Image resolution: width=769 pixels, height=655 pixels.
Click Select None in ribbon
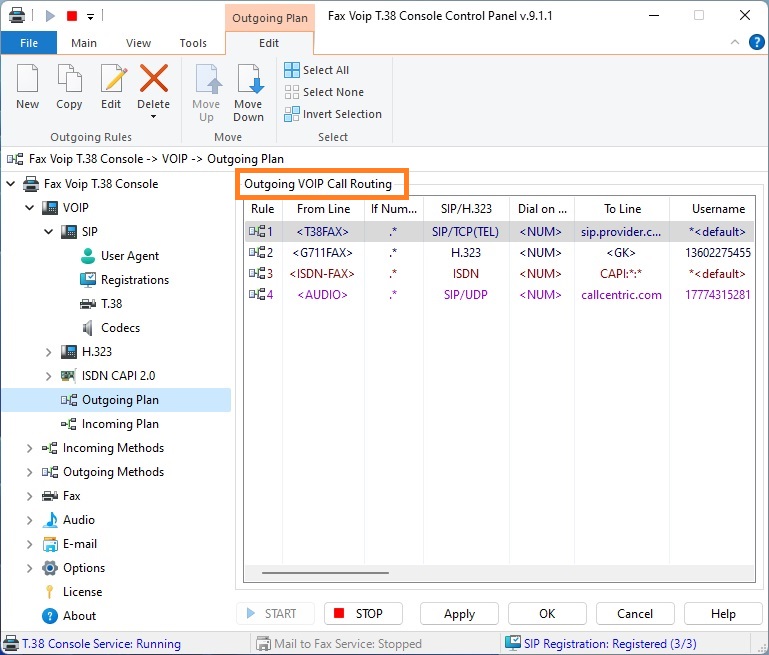tap(324, 92)
